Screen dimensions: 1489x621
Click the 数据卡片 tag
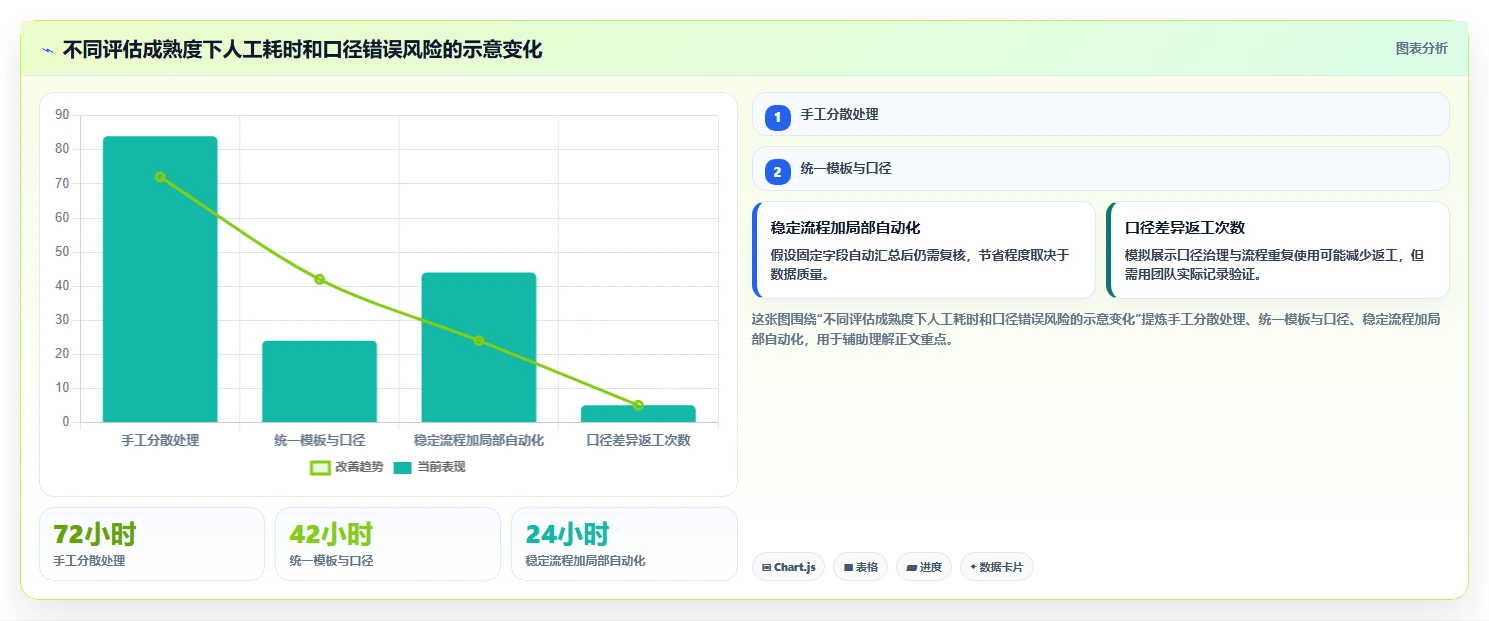[x=996, y=567]
